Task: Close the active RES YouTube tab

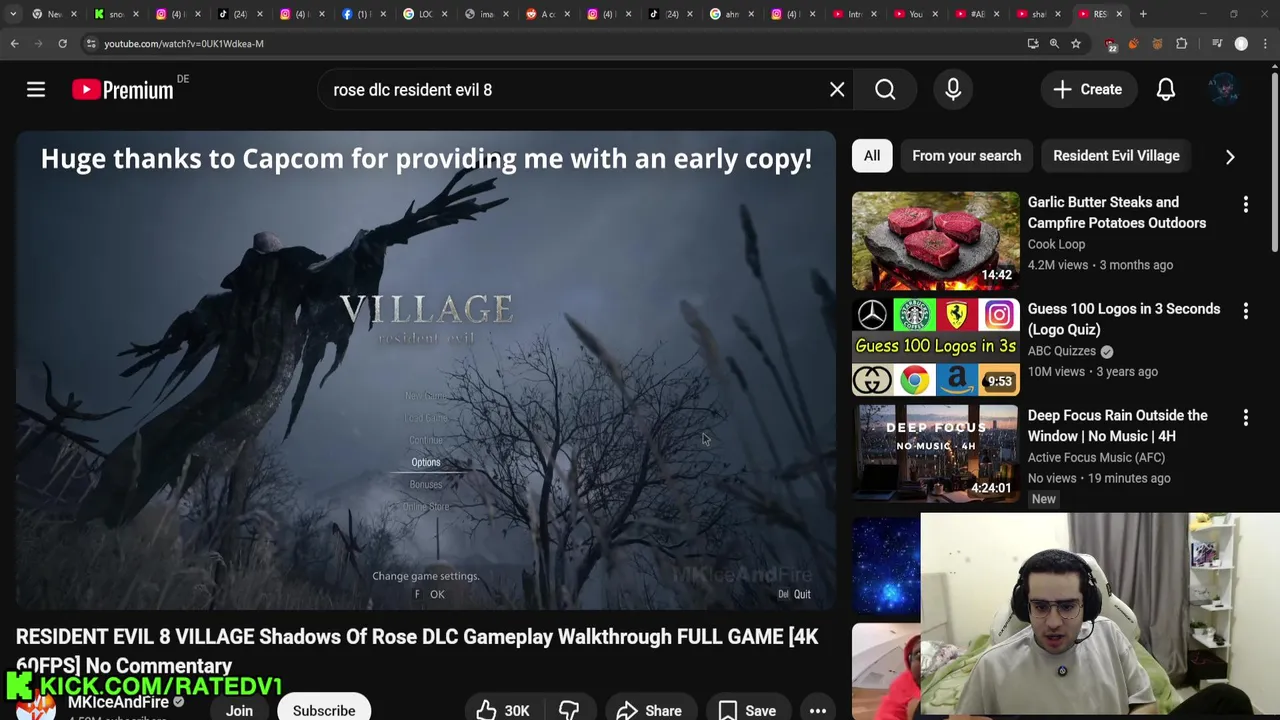Action: coord(1119,14)
